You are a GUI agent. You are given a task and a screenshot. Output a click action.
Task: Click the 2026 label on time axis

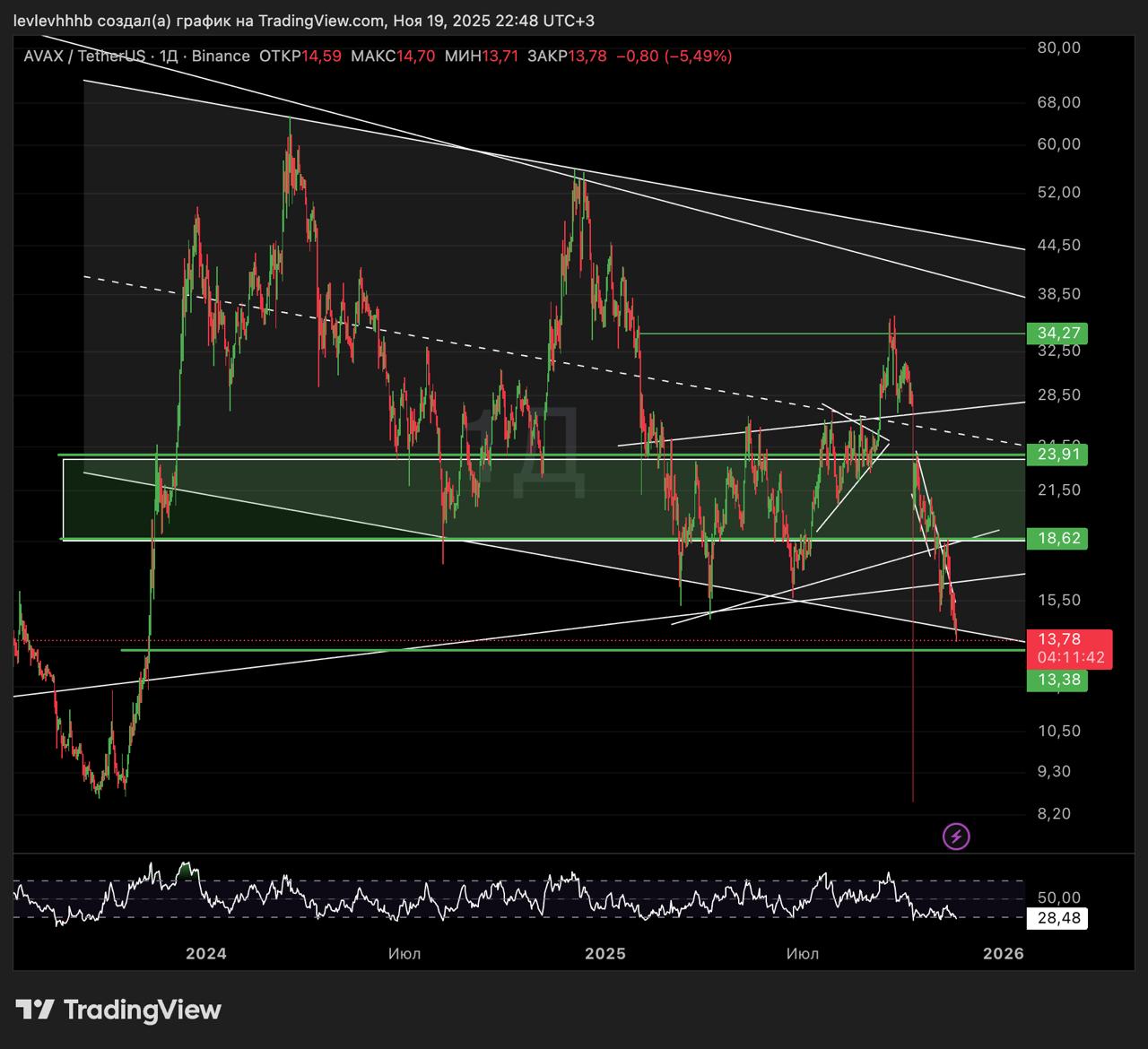coord(1003,953)
